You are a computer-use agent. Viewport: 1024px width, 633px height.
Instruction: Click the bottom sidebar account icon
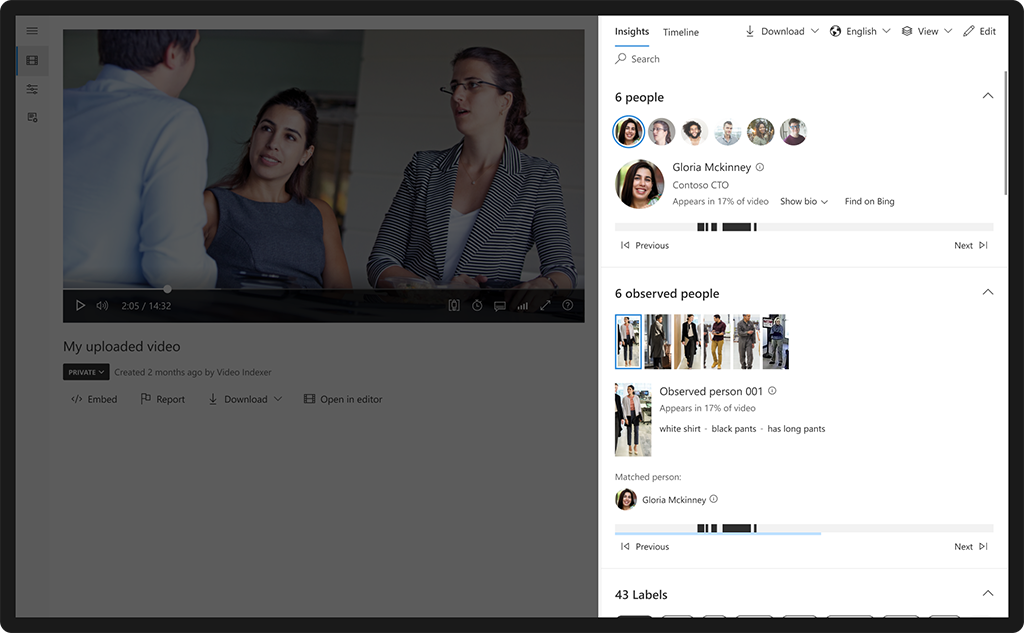[31, 117]
